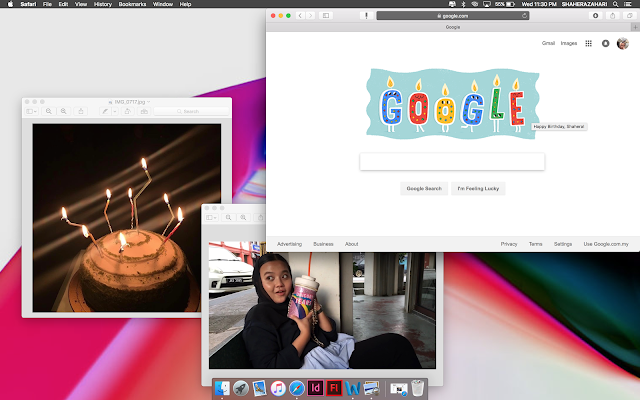Click the Safari extension exclamation button
The image size is (640, 400).
(x=366, y=16)
